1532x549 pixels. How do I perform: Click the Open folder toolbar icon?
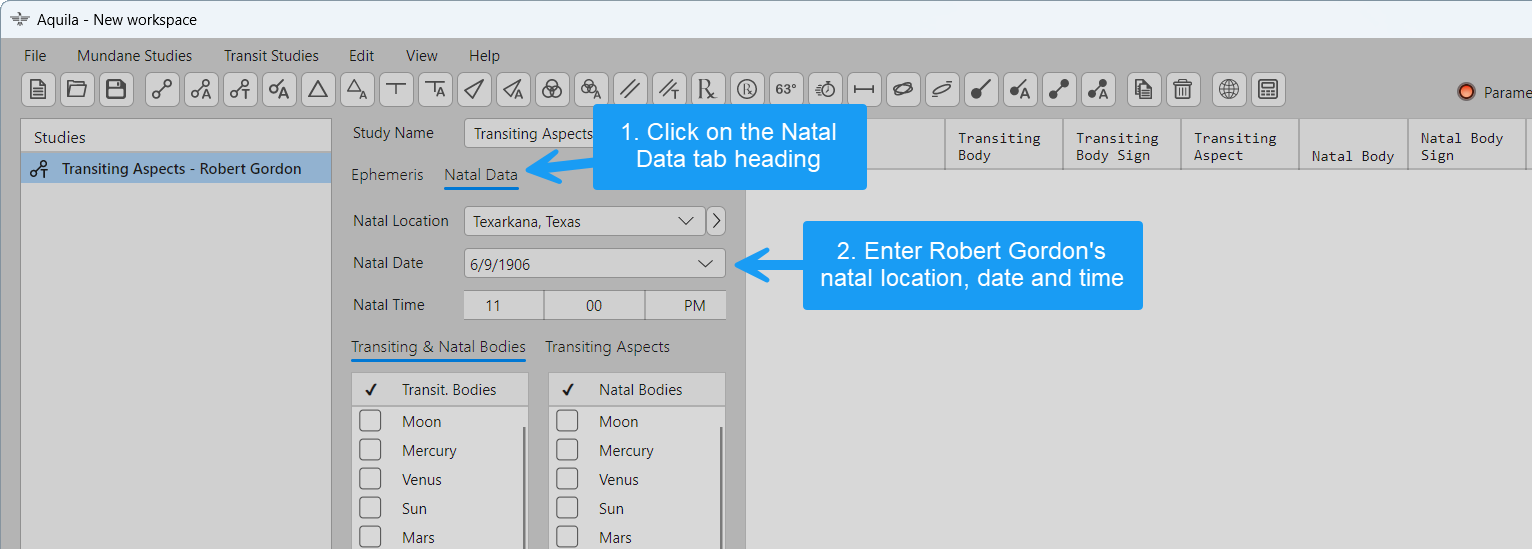click(x=77, y=89)
